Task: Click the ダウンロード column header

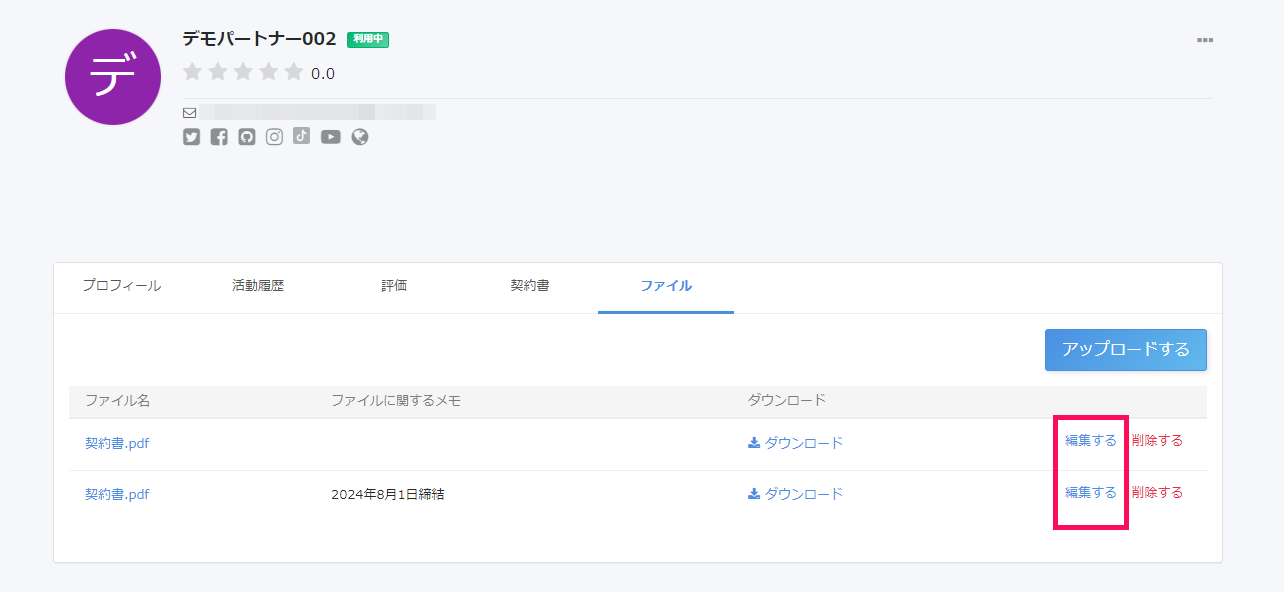Action: click(x=787, y=401)
